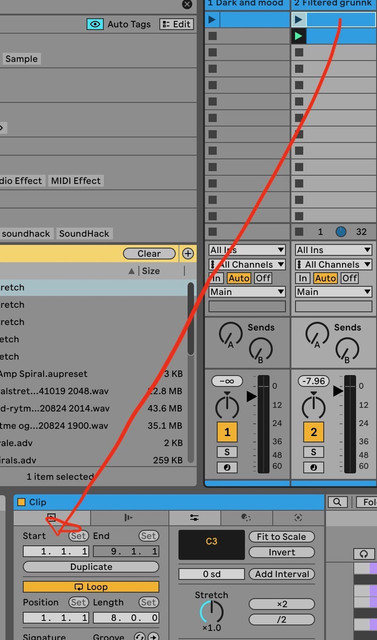Click the Duplicate loop button
This screenshot has width=377, height=640.
91,567
